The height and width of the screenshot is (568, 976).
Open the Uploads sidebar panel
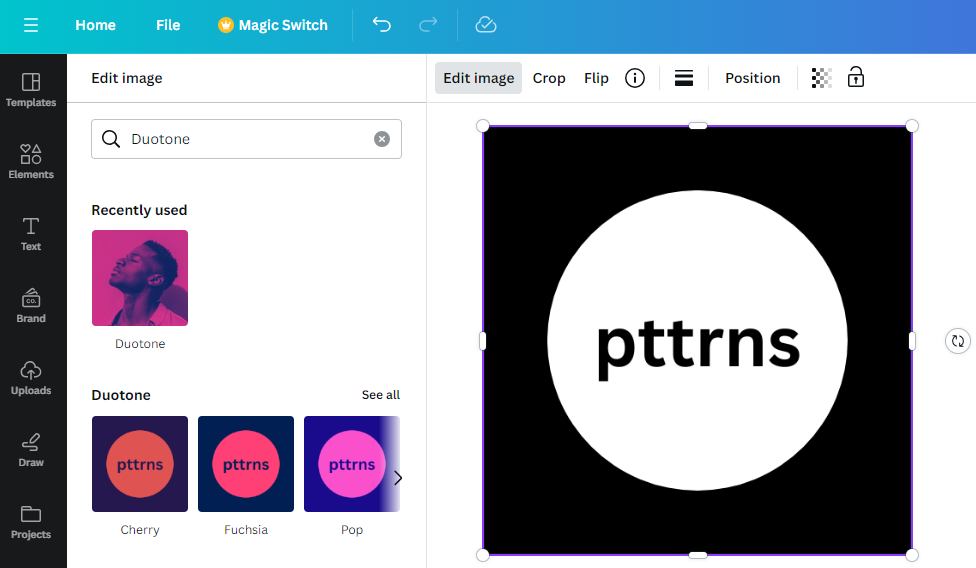click(x=31, y=378)
